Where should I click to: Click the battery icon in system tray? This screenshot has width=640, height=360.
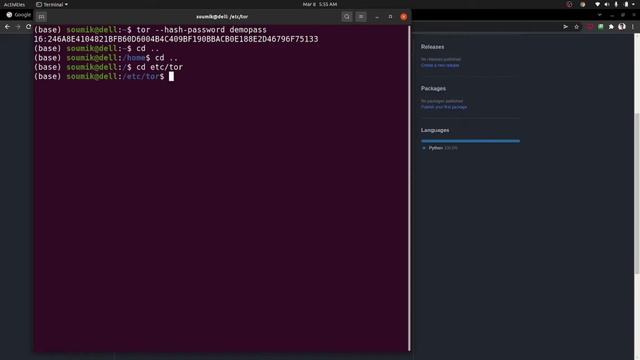627,4
